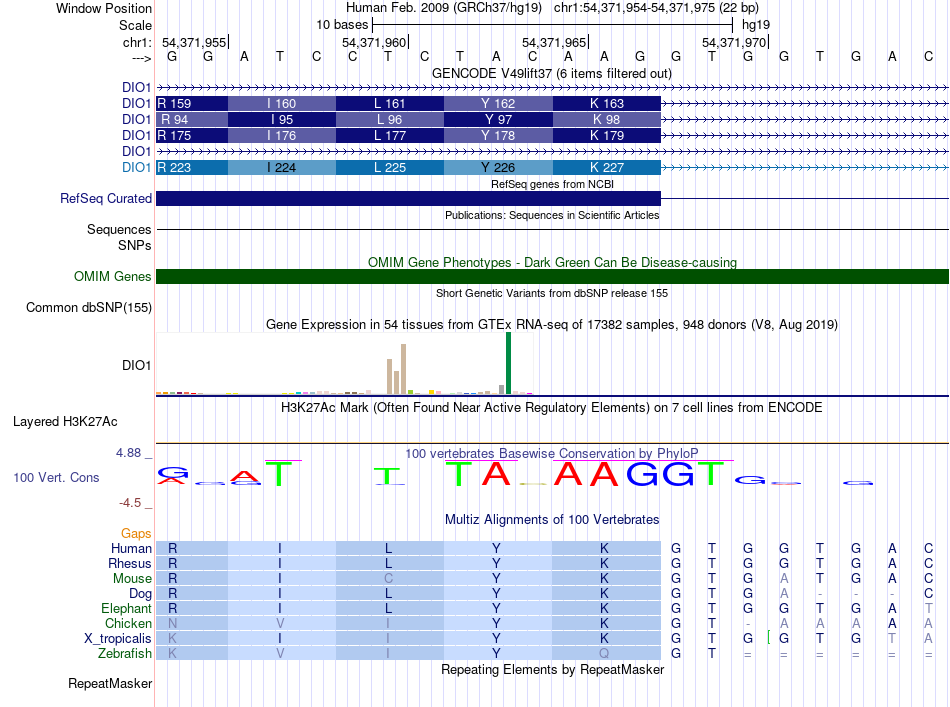The width and height of the screenshot is (950, 707).
Task: Click the Chicken row N amino acid
Action: 173,623
